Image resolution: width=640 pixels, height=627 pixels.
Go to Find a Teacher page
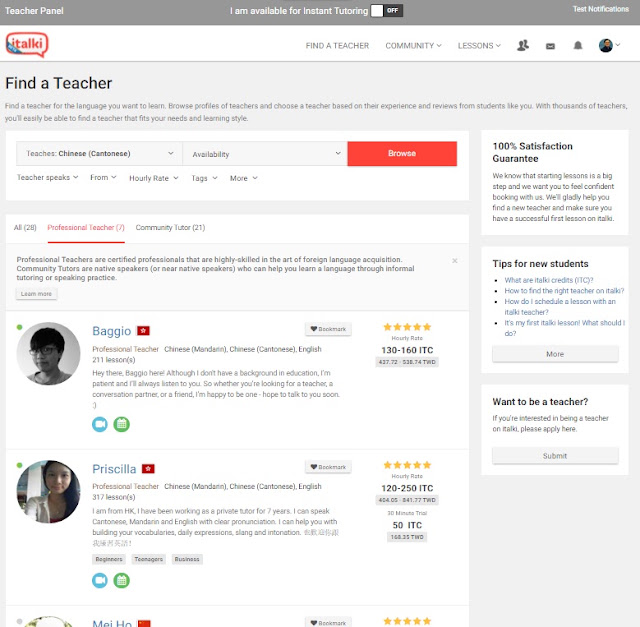click(337, 46)
